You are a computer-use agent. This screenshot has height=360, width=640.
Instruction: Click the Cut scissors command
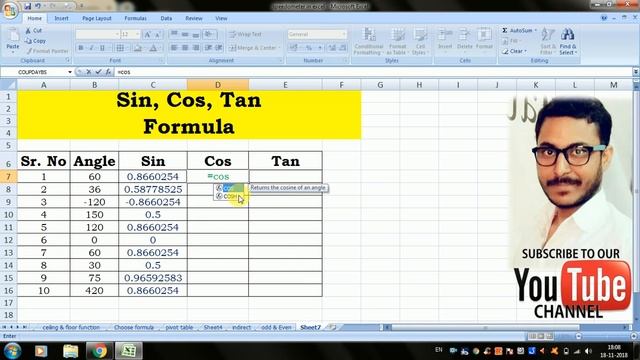33,31
